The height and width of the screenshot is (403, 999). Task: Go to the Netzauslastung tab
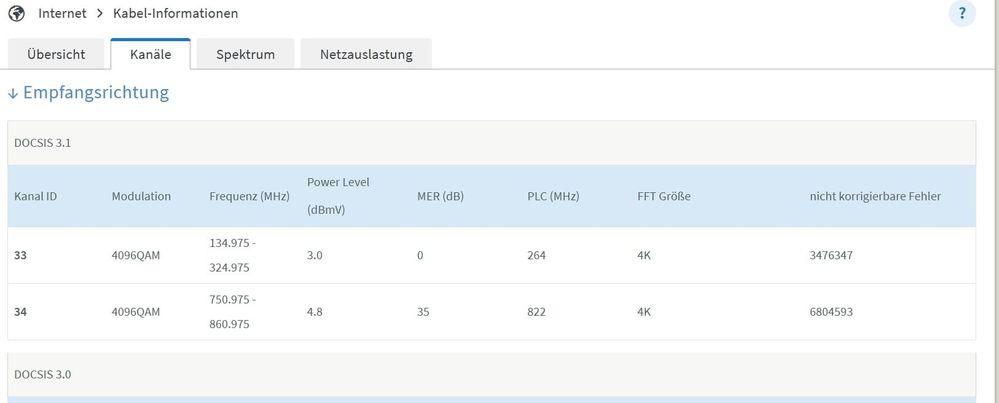[366, 54]
